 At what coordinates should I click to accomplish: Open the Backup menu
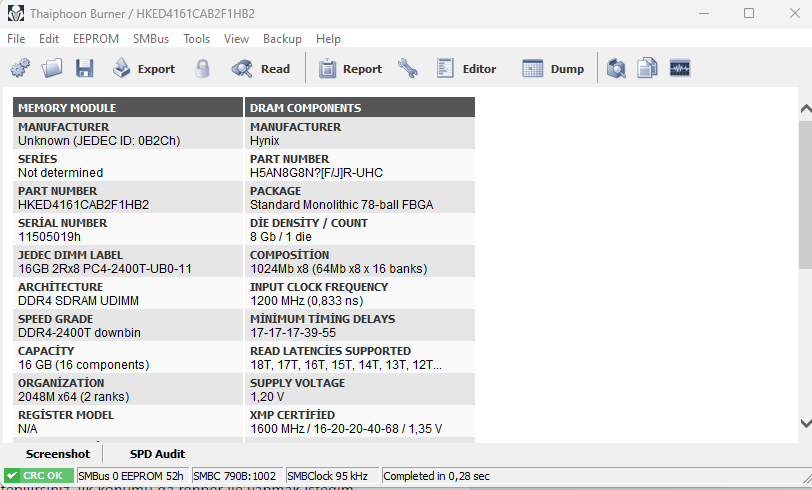point(282,39)
